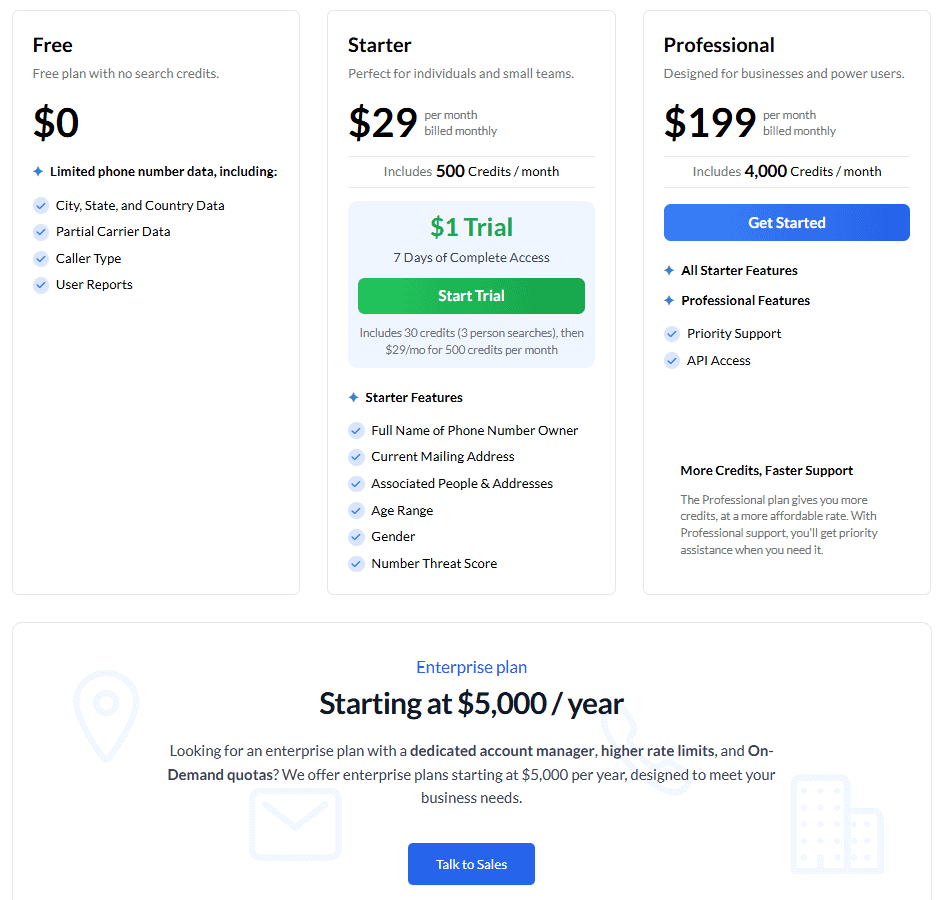Toggle the checkmark next to User Reports

tap(40, 284)
